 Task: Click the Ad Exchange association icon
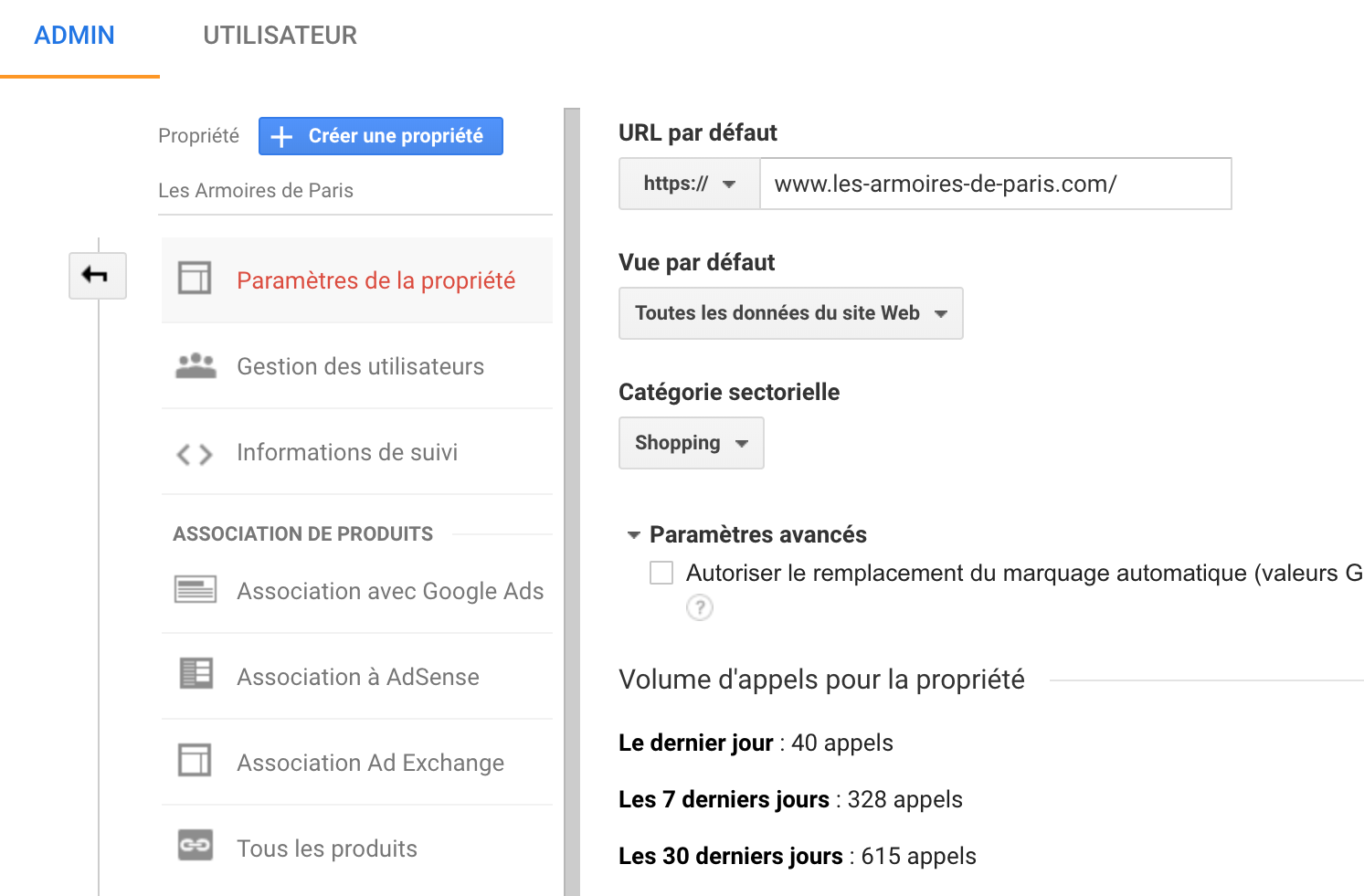point(195,760)
